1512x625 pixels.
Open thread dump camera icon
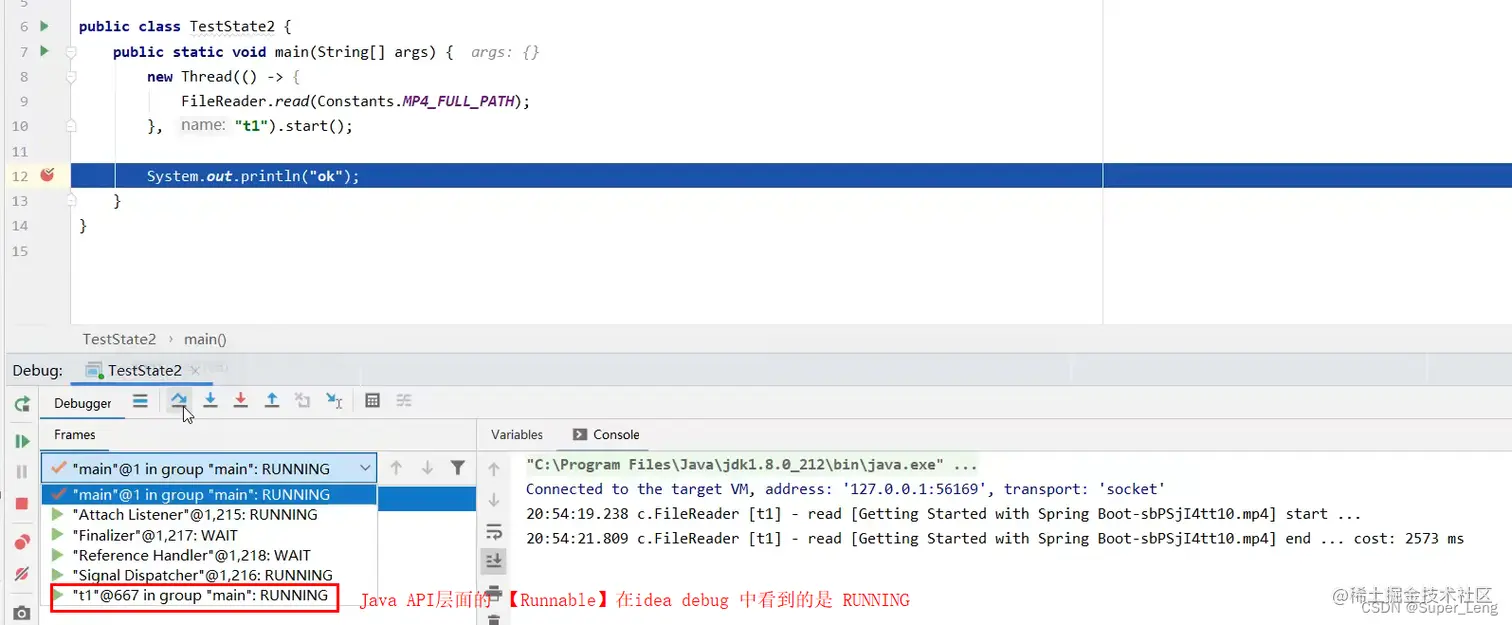(22, 613)
